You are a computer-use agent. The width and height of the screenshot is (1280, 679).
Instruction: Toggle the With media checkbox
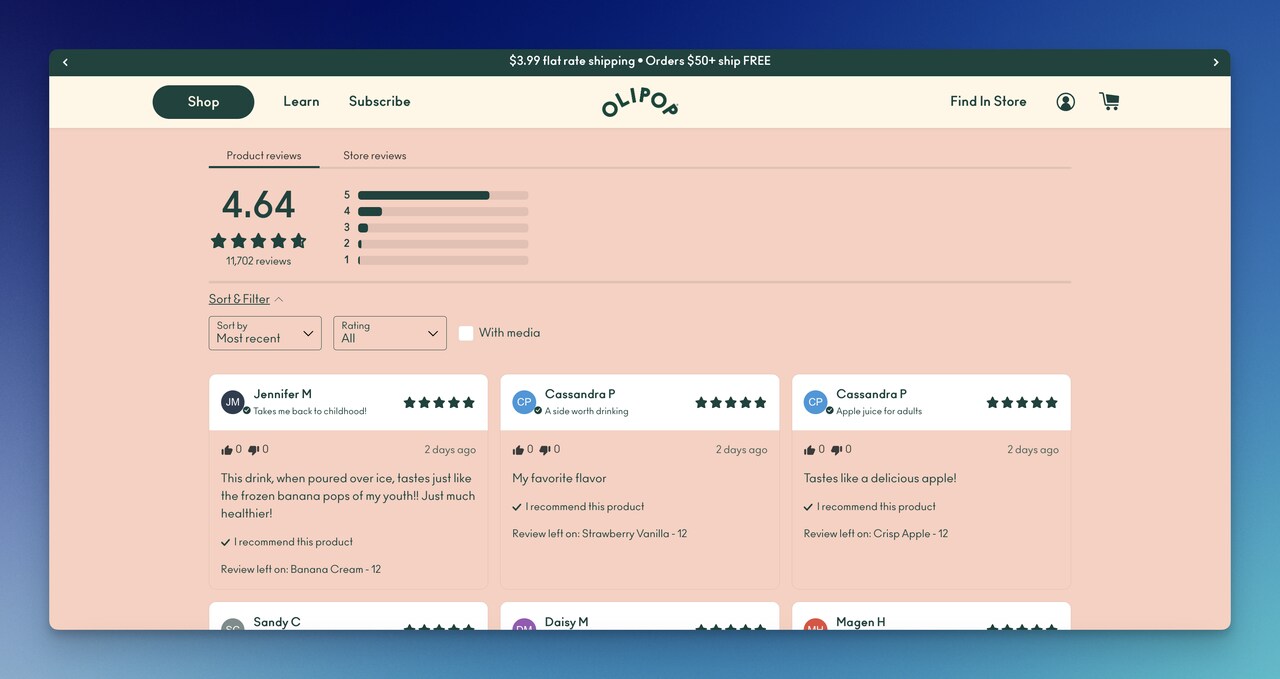coord(466,333)
